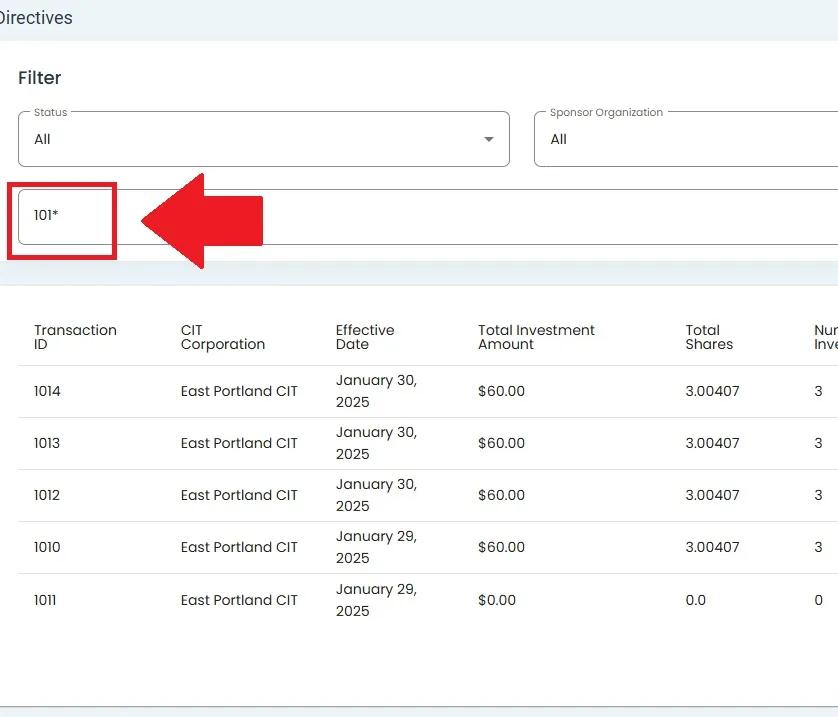Open the Status filter dropdown arrow
The image size is (838, 717).
tap(488, 139)
